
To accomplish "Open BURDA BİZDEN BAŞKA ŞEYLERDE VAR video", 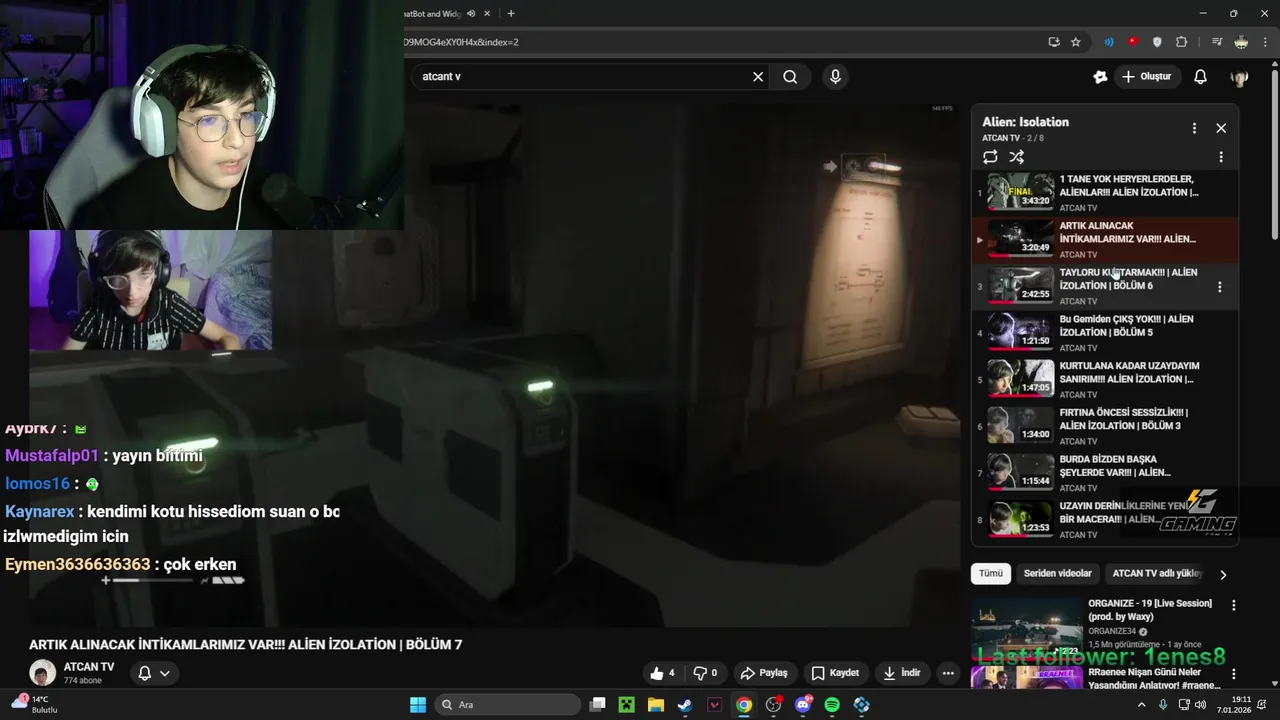I will (1105, 473).
